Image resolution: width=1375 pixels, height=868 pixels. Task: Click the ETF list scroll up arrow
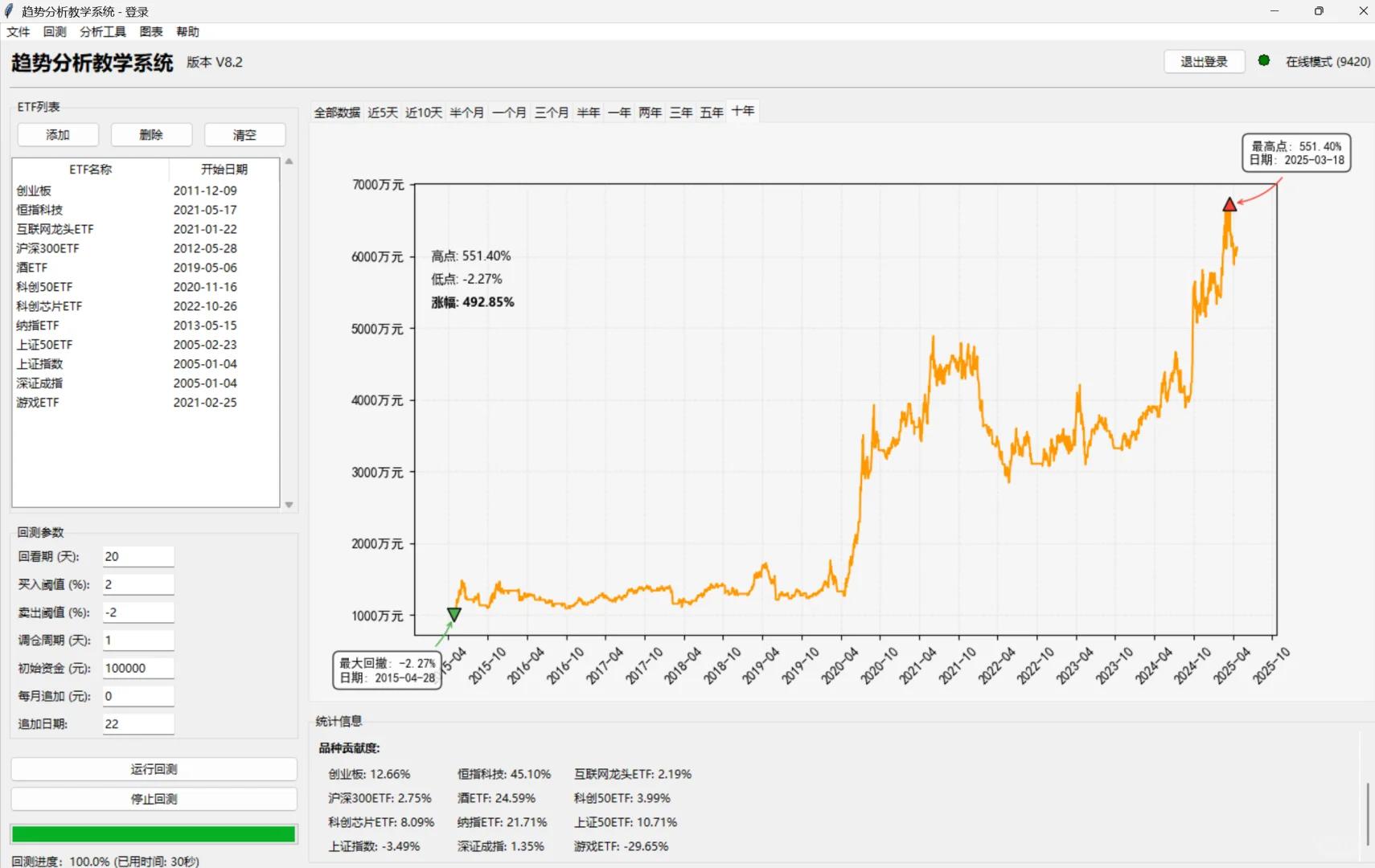289,162
